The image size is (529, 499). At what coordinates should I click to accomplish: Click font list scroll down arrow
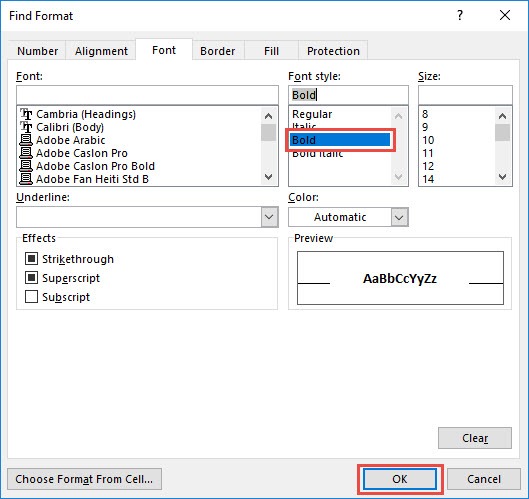click(269, 176)
